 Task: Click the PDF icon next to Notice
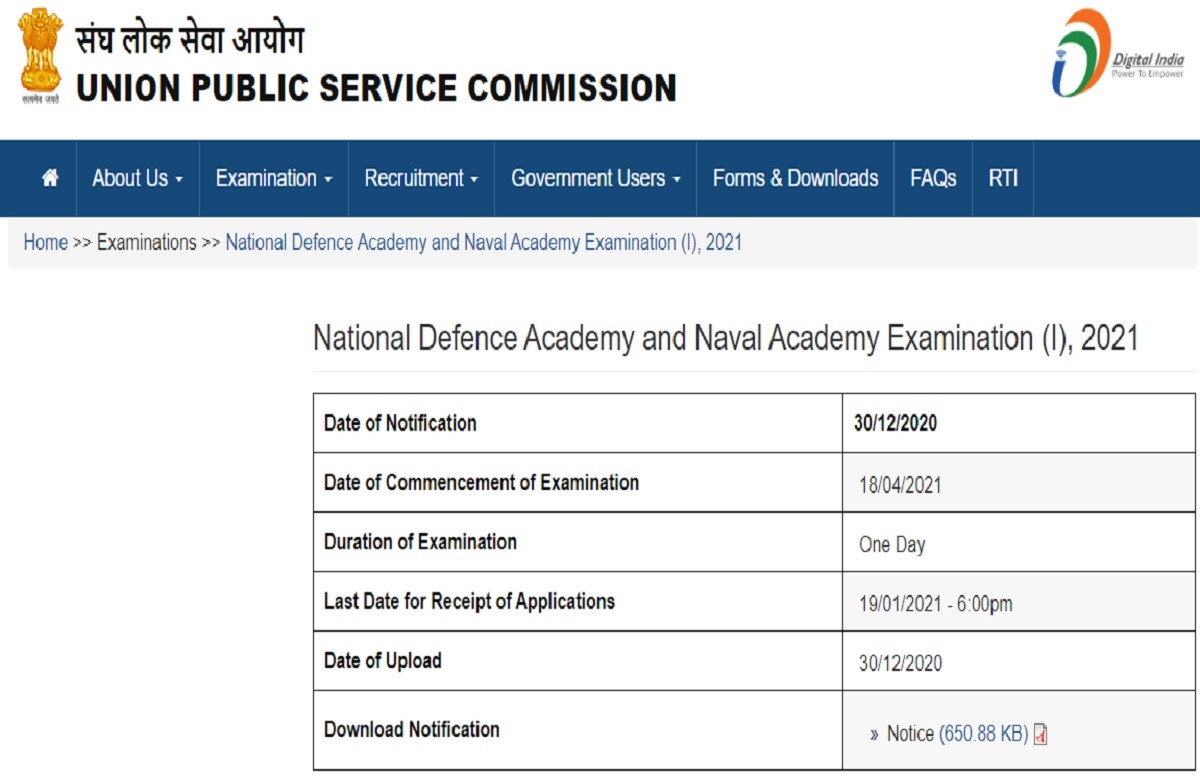(x=1041, y=735)
